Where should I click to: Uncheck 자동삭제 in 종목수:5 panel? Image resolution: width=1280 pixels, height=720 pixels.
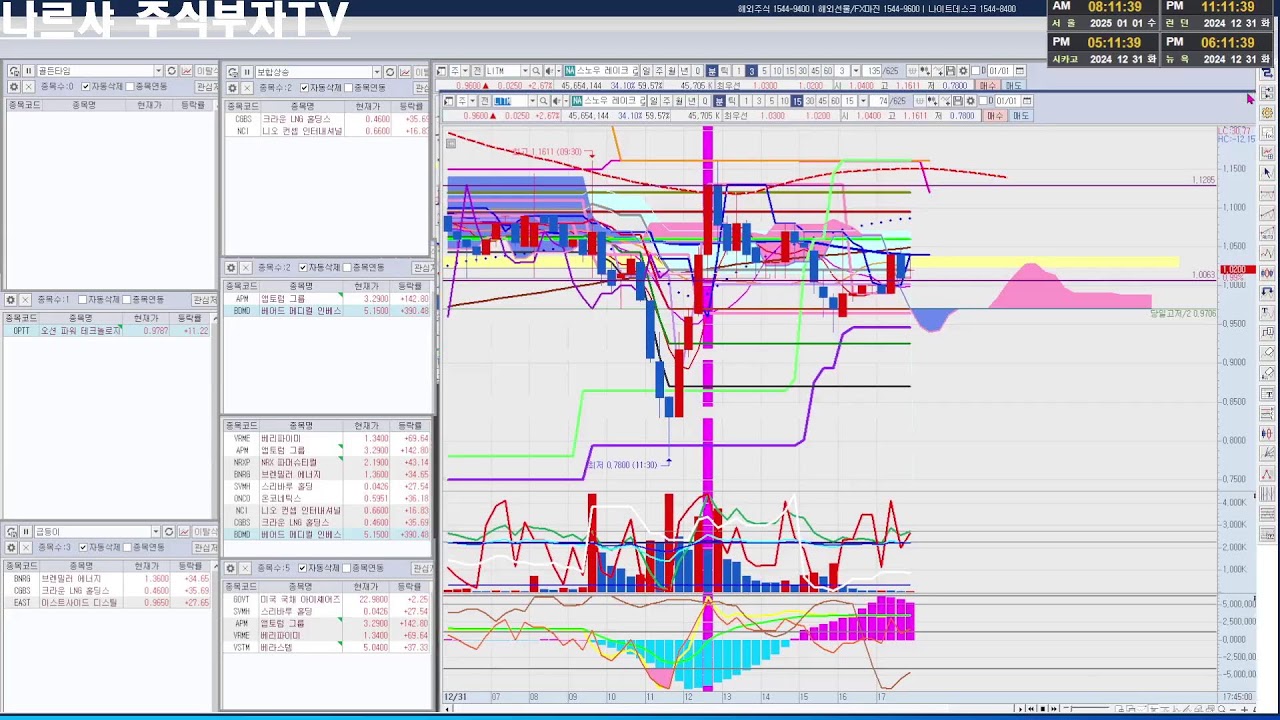point(302,568)
